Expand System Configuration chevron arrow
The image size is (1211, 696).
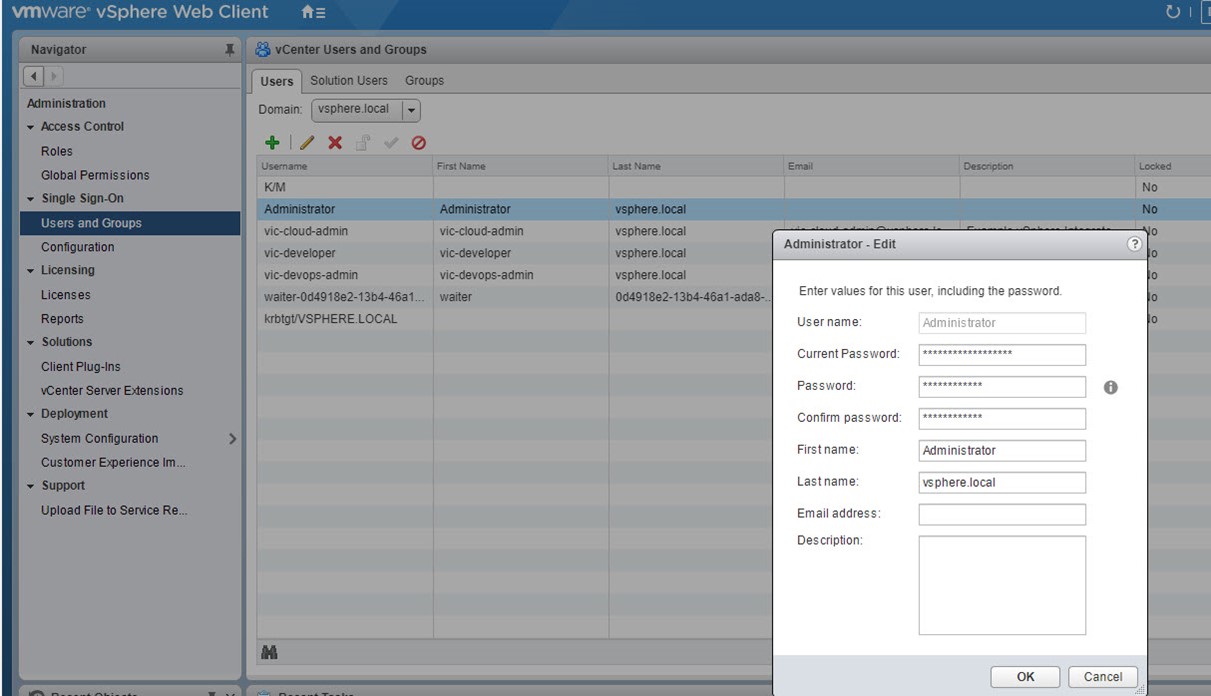[233, 439]
